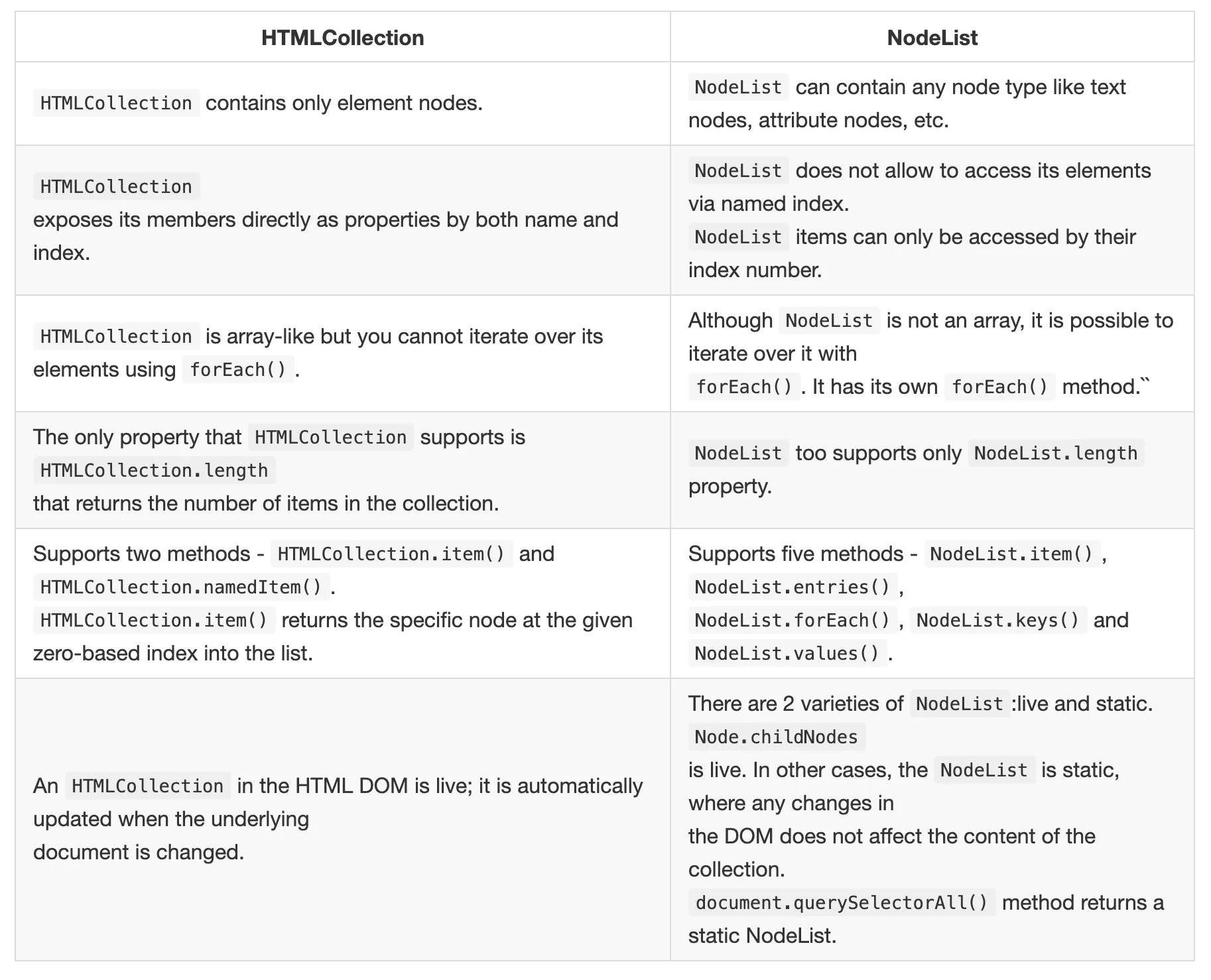This screenshot has width=1211, height=980.
Task: Click the text "via named index."
Action: tap(769, 204)
